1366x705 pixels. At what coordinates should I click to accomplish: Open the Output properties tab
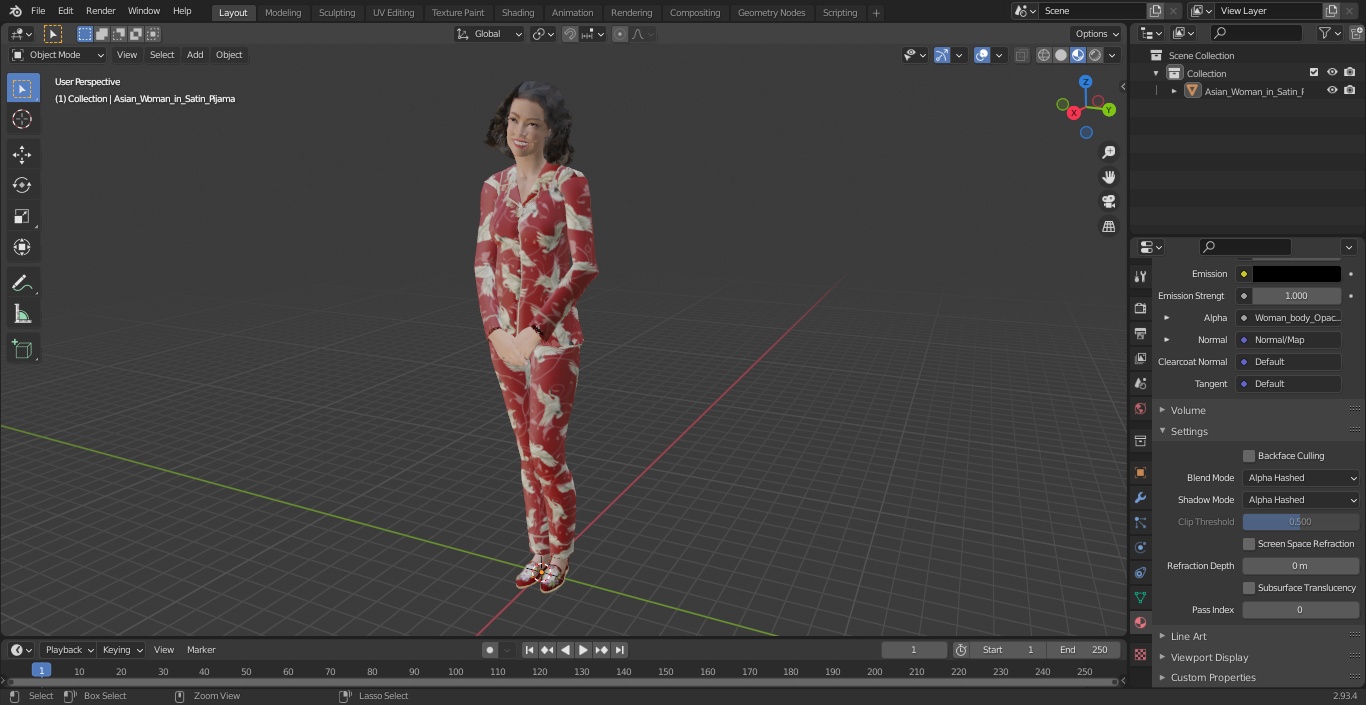(1140, 333)
